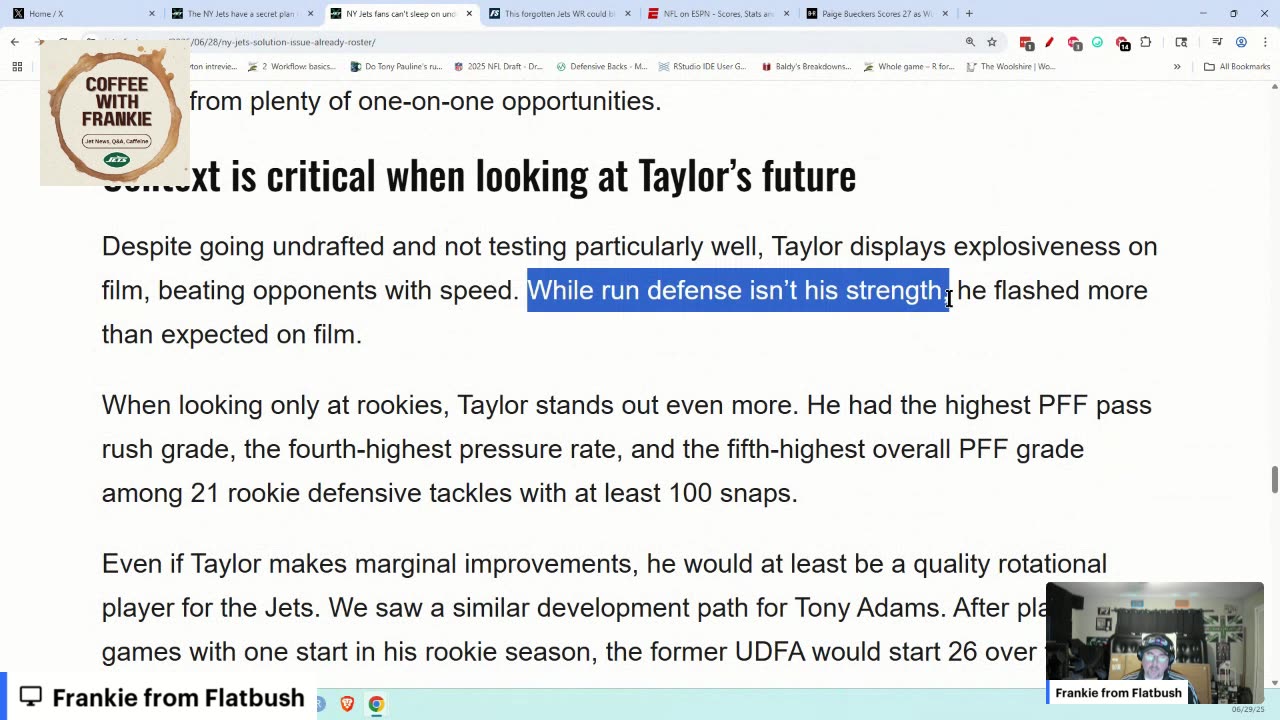Close the Home / X tab
This screenshot has width=1280, height=720.
click(x=152, y=14)
